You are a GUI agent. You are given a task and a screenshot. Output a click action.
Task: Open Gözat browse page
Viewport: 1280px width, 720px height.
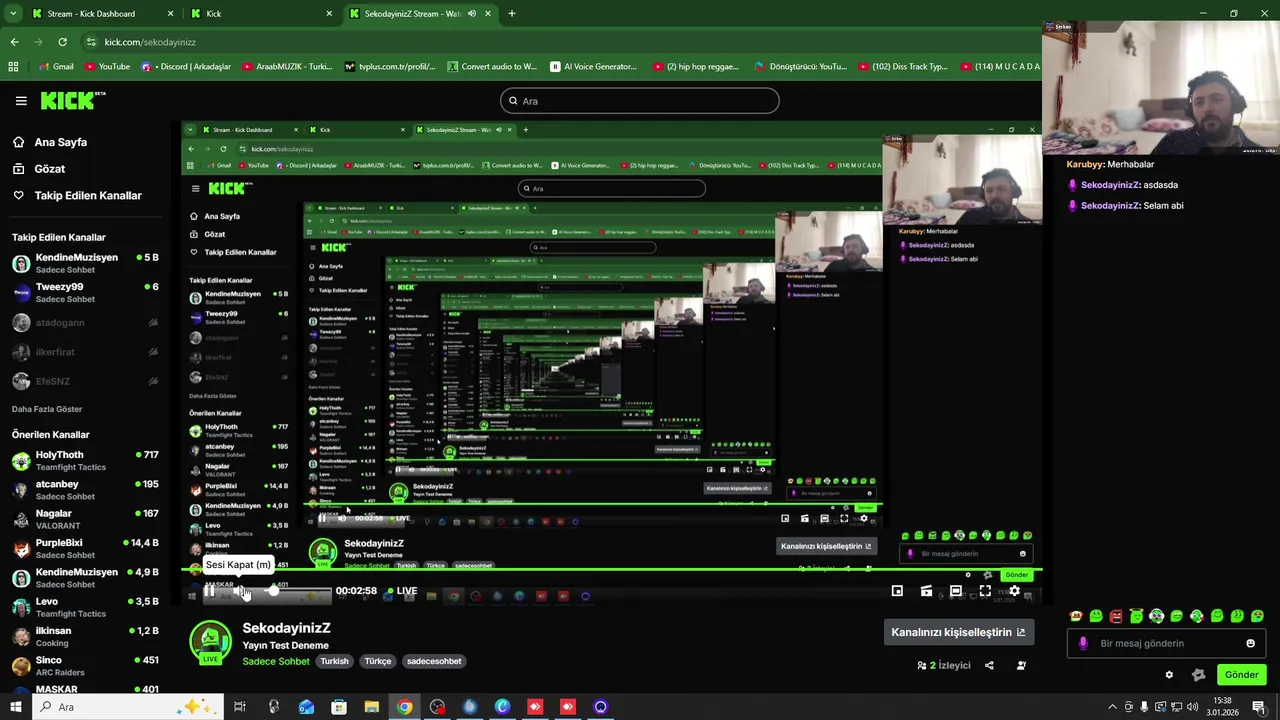[x=49, y=169]
